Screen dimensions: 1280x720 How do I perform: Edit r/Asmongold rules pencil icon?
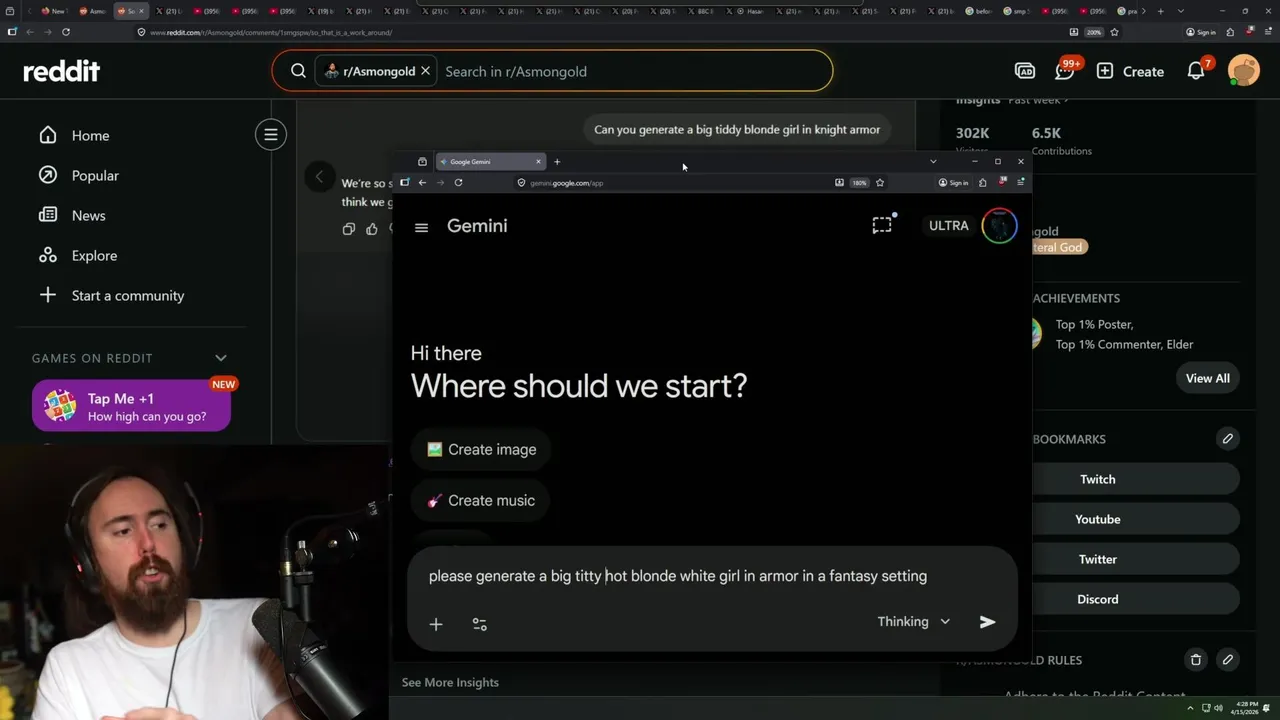coord(1227,660)
